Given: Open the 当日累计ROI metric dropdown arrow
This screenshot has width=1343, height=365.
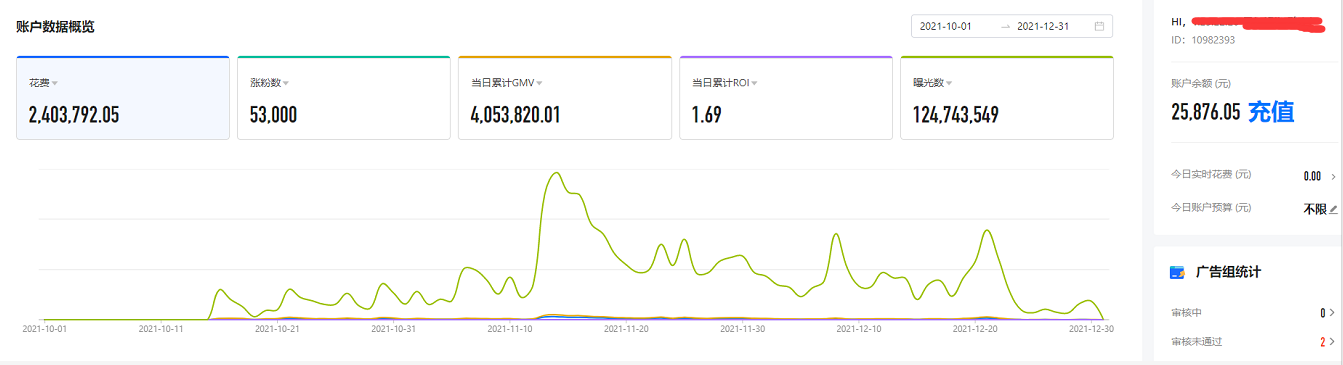Looking at the screenshot, I should tap(755, 83).
